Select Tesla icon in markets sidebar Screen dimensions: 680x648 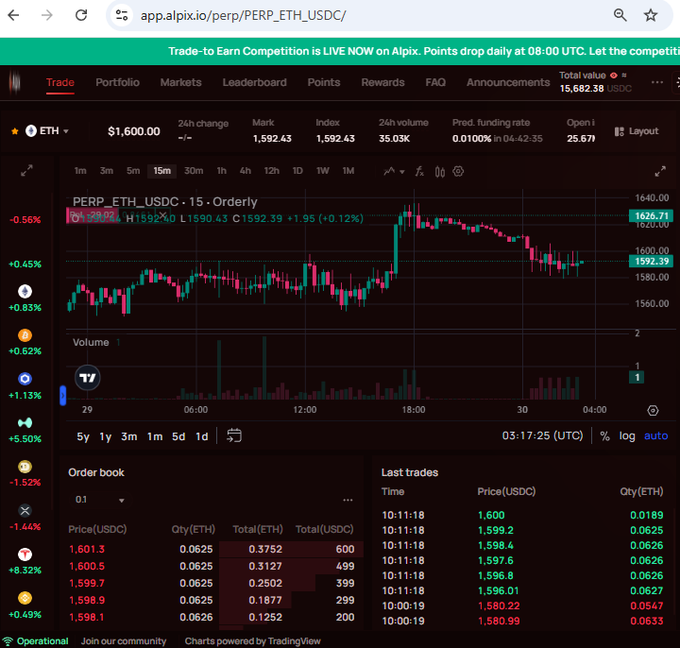(25, 554)
